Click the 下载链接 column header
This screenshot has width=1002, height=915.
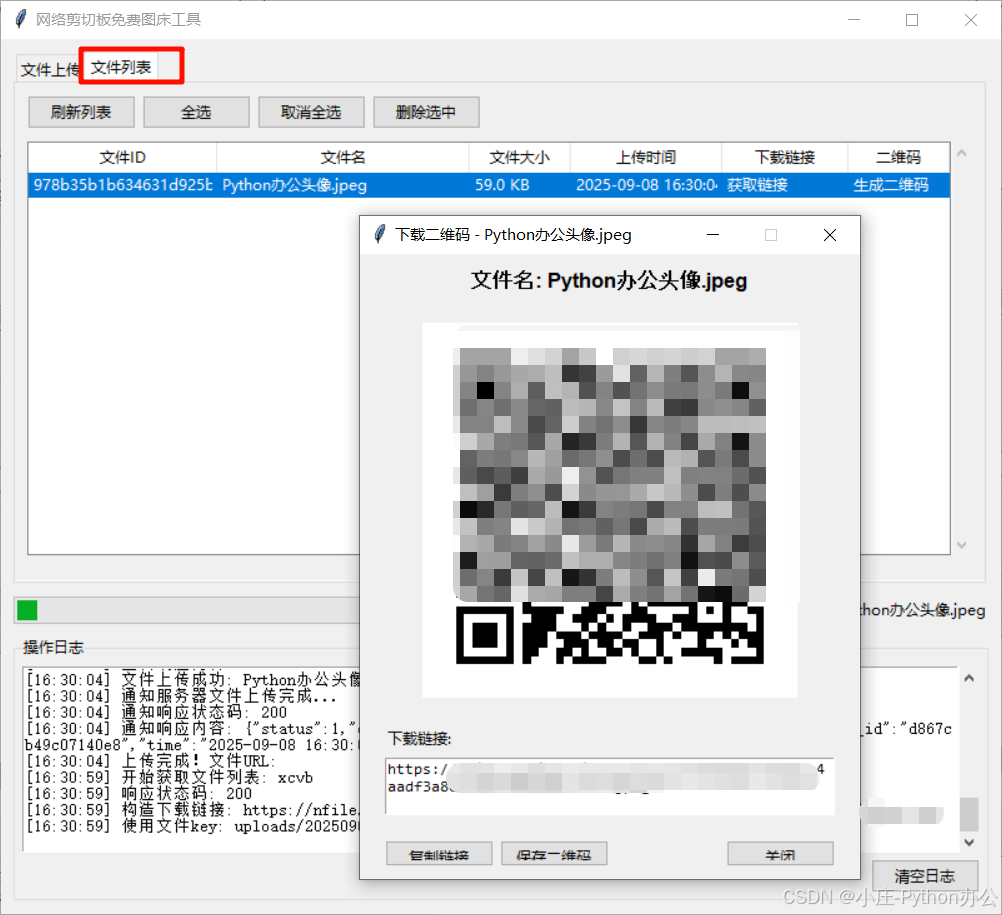[x=785, y=157]
